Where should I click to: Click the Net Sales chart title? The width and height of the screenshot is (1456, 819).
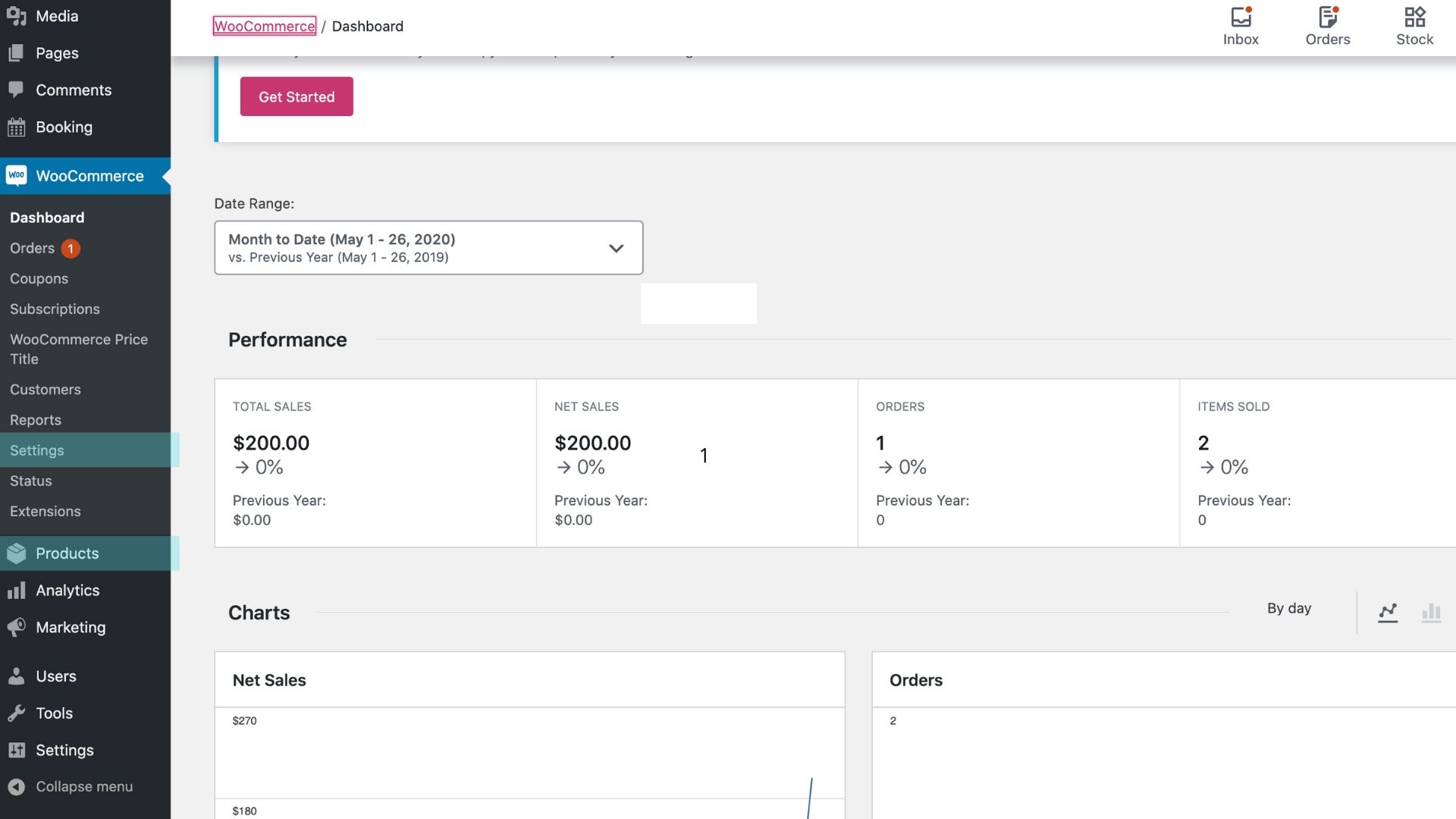click(x=269, y=680)
